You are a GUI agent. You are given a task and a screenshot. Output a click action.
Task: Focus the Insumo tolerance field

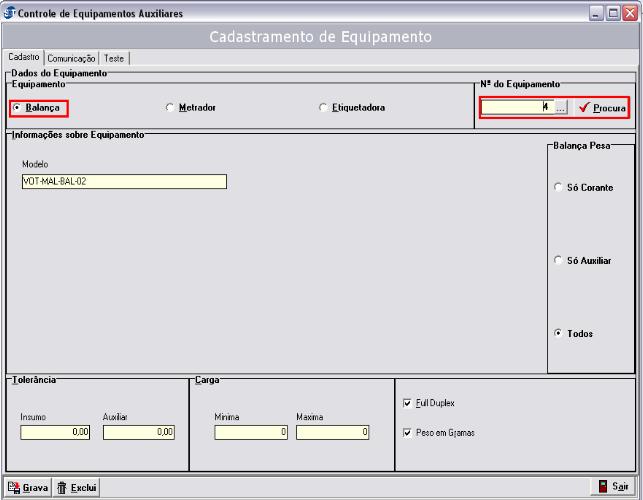[x=56, y=432]
